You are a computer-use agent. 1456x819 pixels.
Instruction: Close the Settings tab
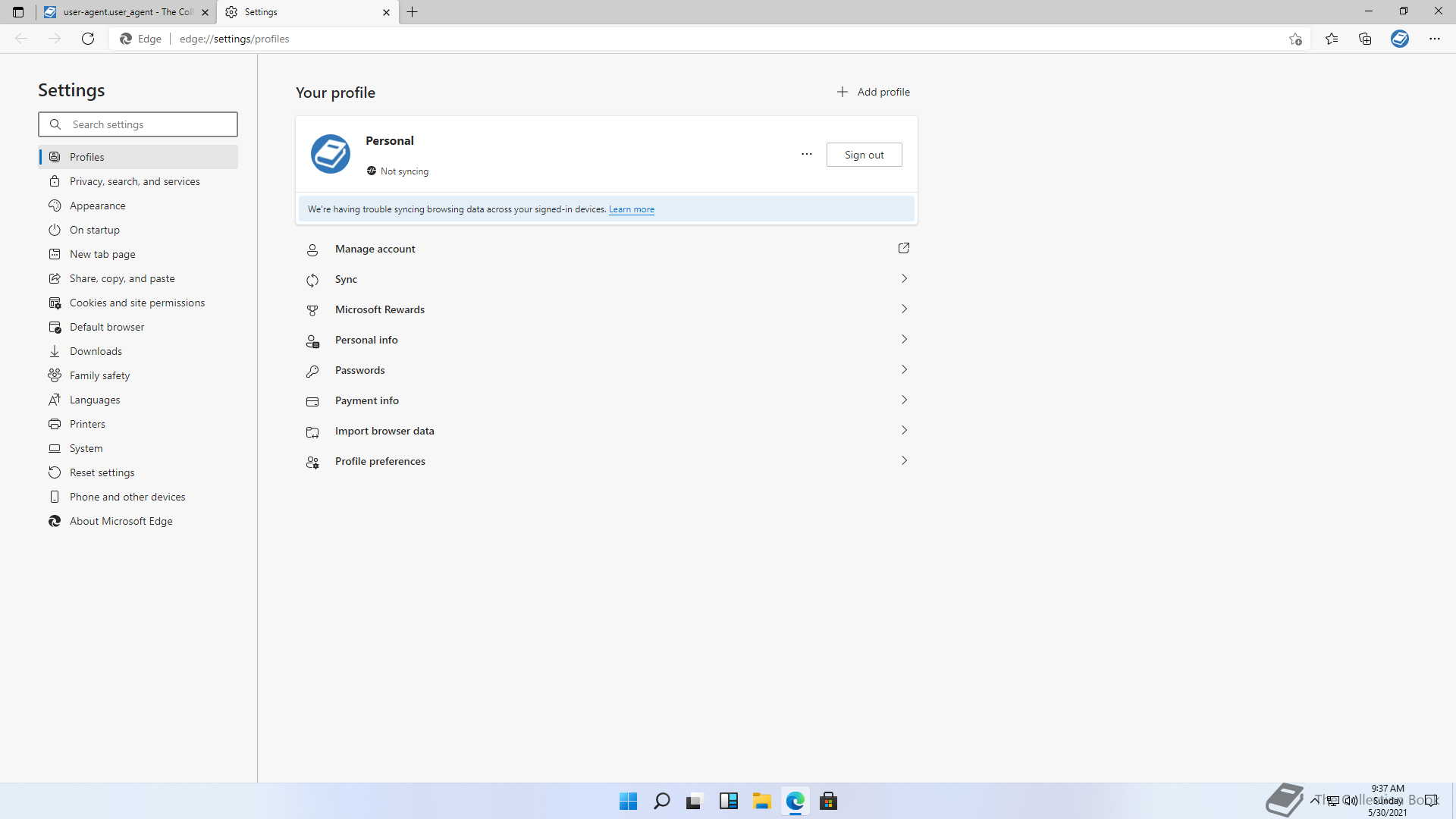coord(386,12)
